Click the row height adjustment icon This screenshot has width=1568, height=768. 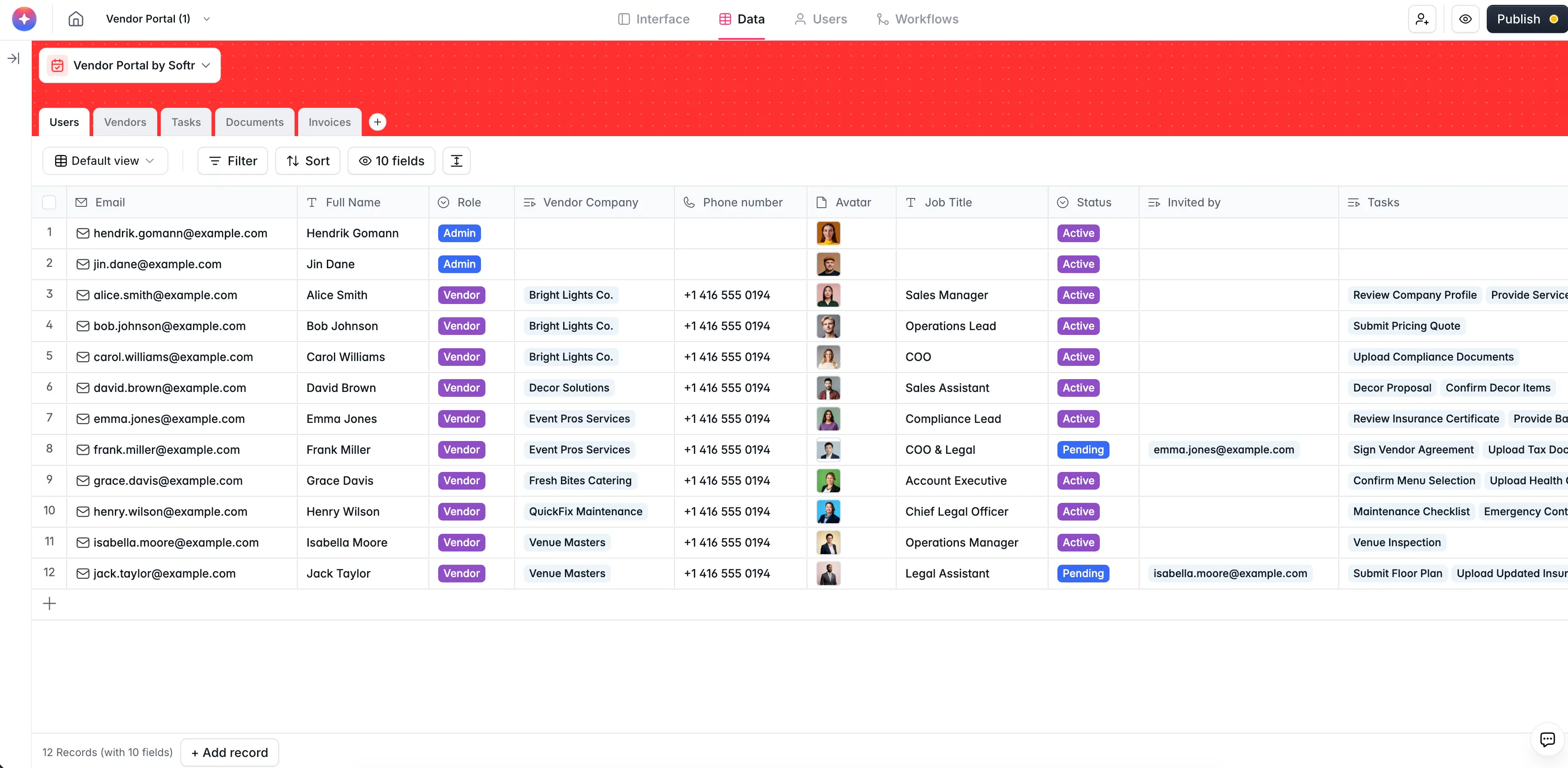tap(457, 161)
